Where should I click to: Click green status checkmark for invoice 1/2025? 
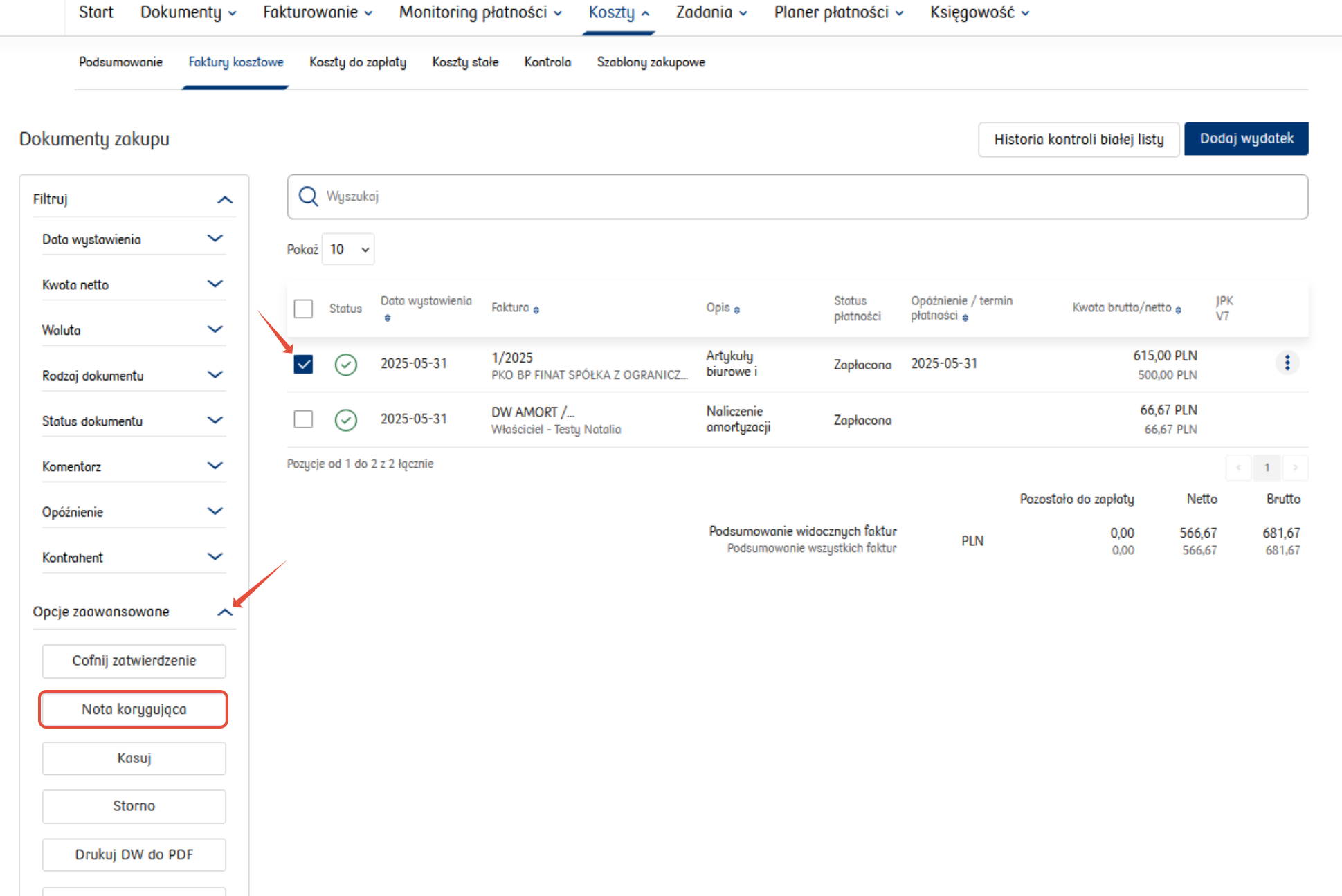click(x=345, y=365)
